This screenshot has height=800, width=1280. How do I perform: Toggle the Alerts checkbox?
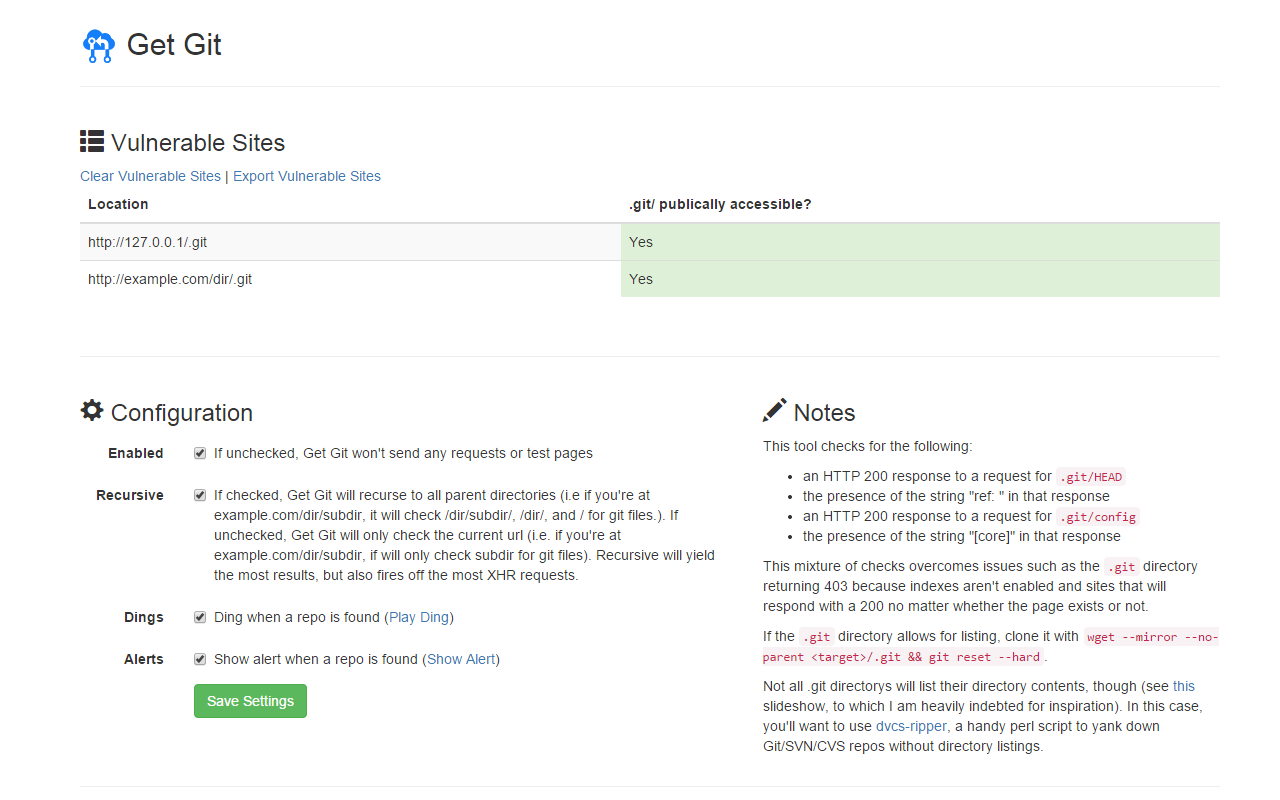[x=200, y=659]
